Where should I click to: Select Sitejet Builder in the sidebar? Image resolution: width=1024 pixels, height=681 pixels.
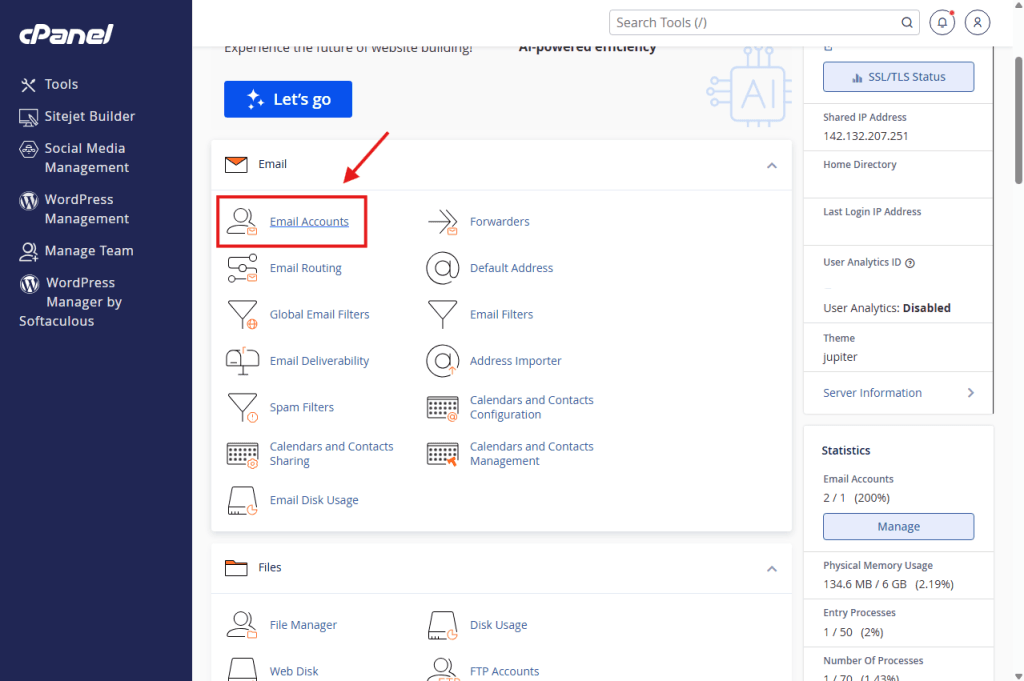[x=89, y=116]
